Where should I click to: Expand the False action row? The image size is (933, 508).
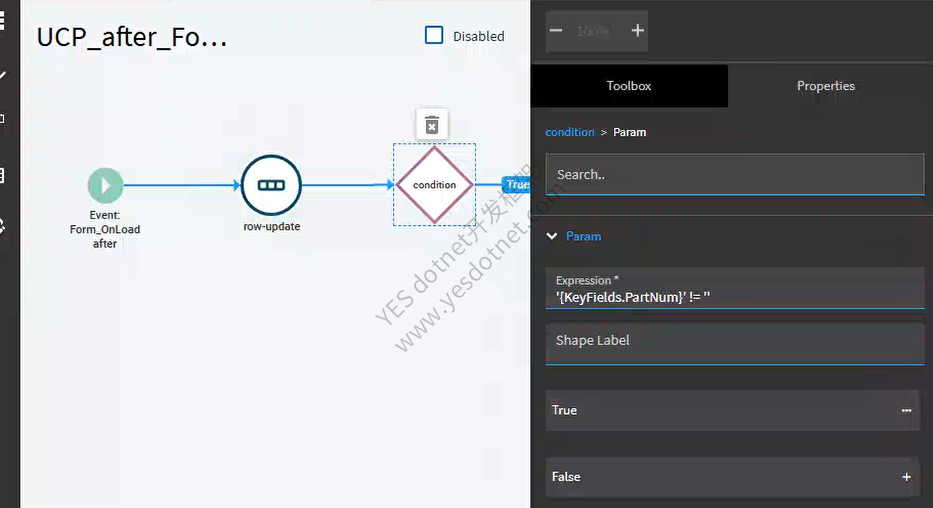click(x=732, y=477)
